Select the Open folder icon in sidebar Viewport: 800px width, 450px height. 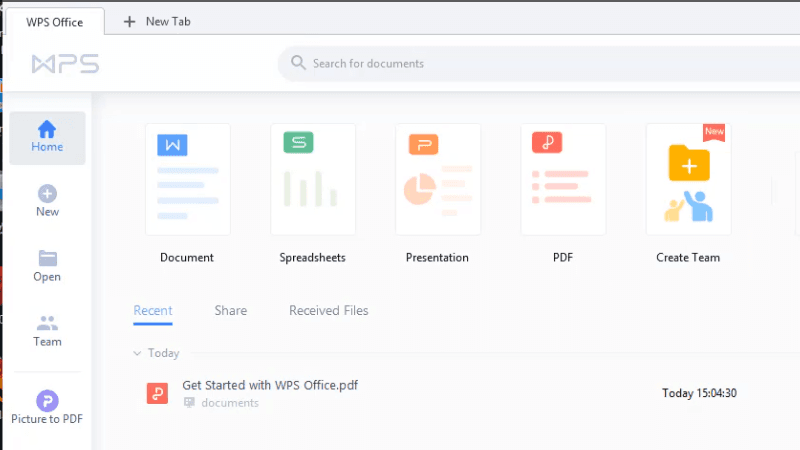click(x=47, y=259)
